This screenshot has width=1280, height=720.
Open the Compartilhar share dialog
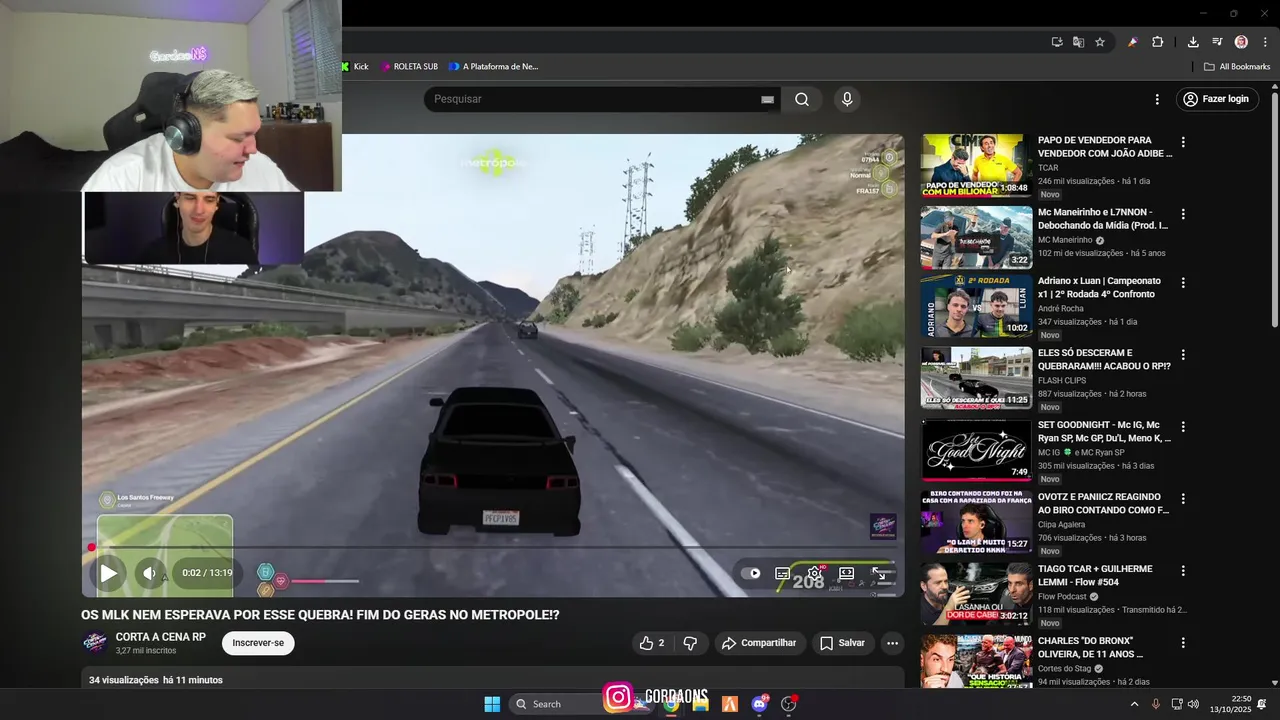pyautogui.click(x=759, y=643)
